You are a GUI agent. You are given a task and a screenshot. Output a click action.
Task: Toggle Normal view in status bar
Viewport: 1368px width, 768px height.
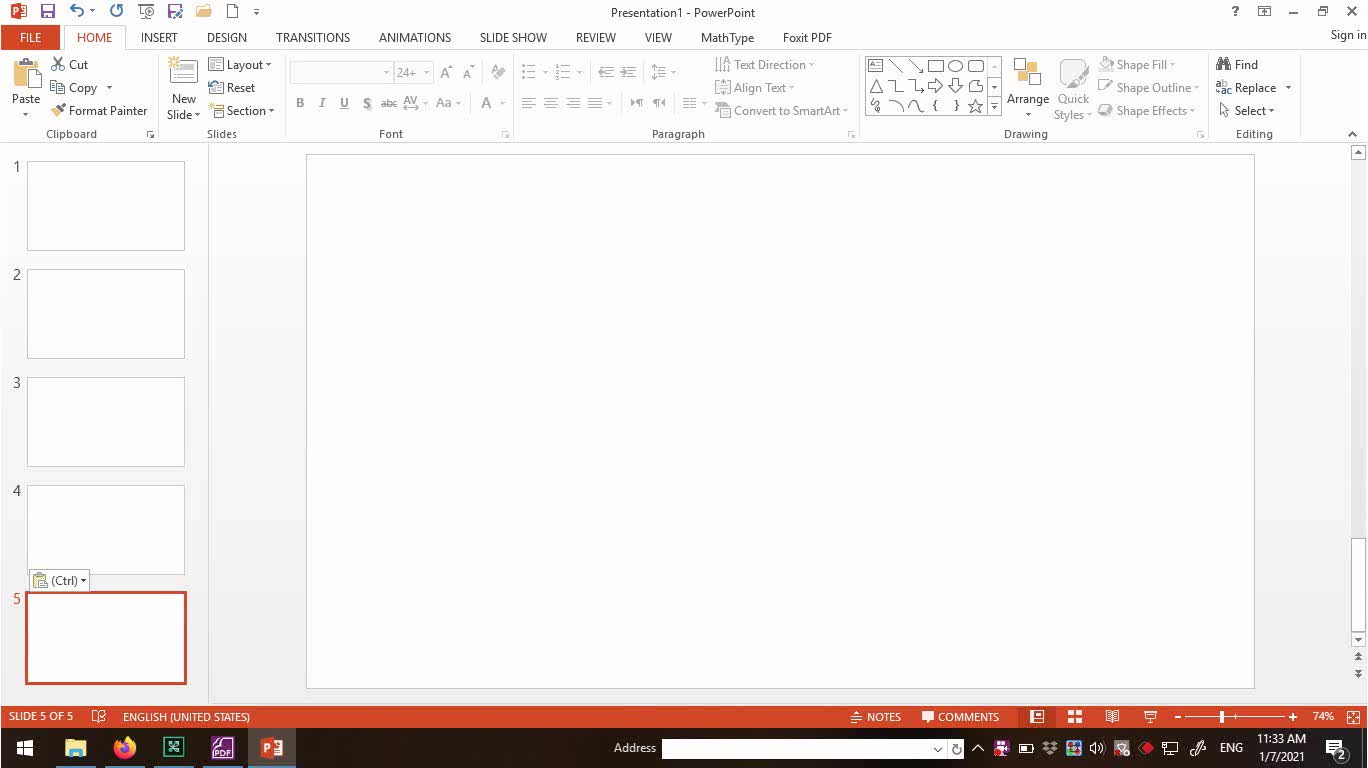(x=1037, y=717)
